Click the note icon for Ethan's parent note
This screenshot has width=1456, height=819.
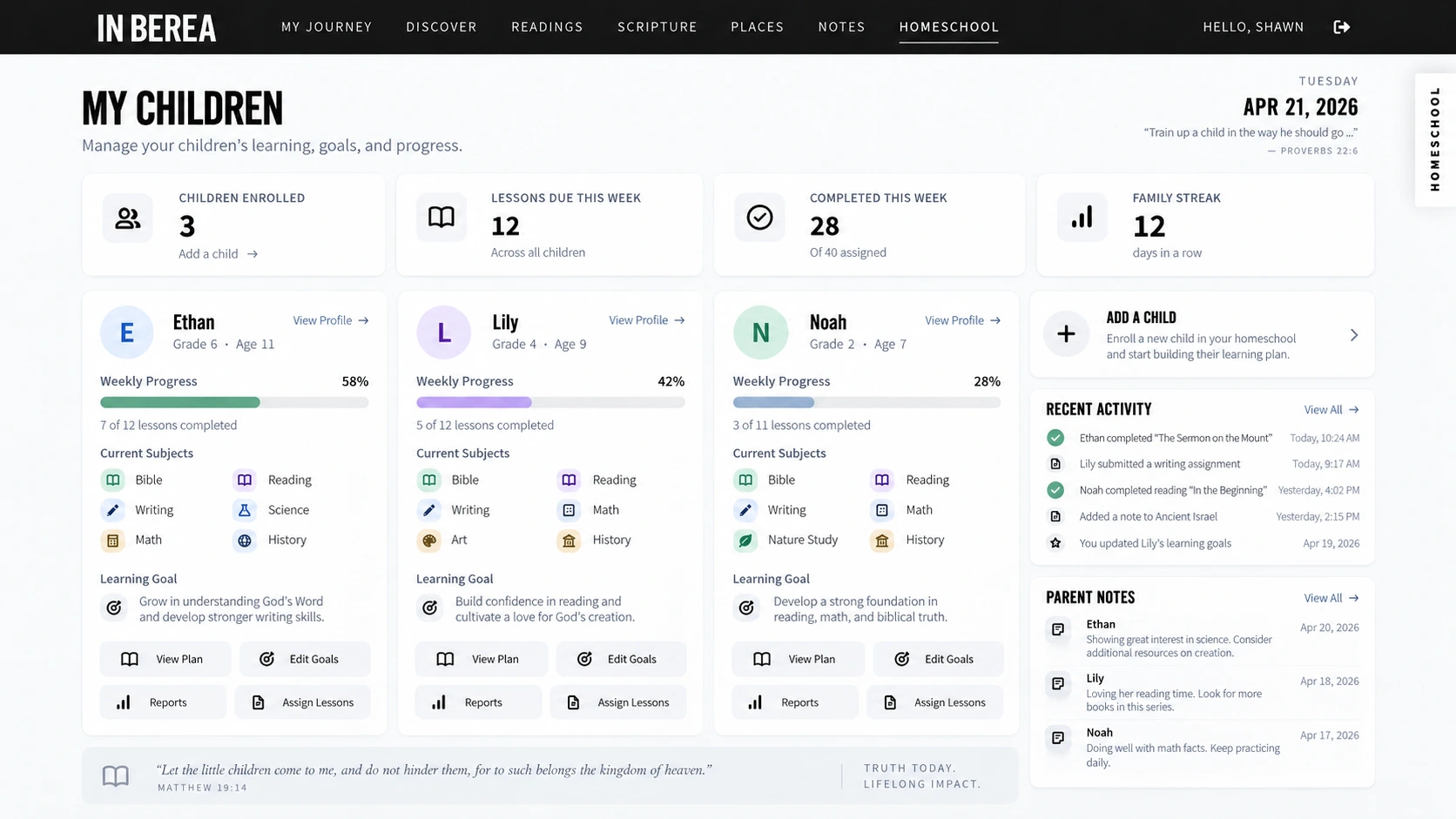point(1058,629)
